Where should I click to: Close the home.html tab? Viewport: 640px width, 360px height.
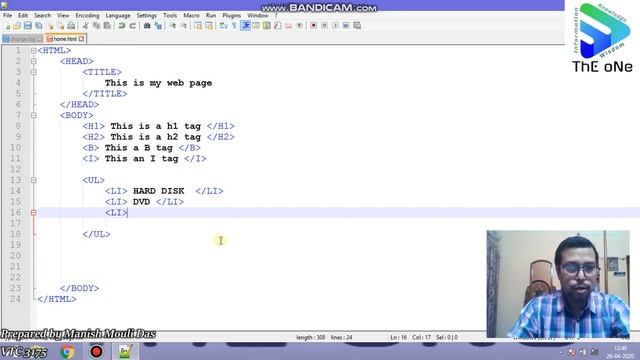(x=81, y=39)
